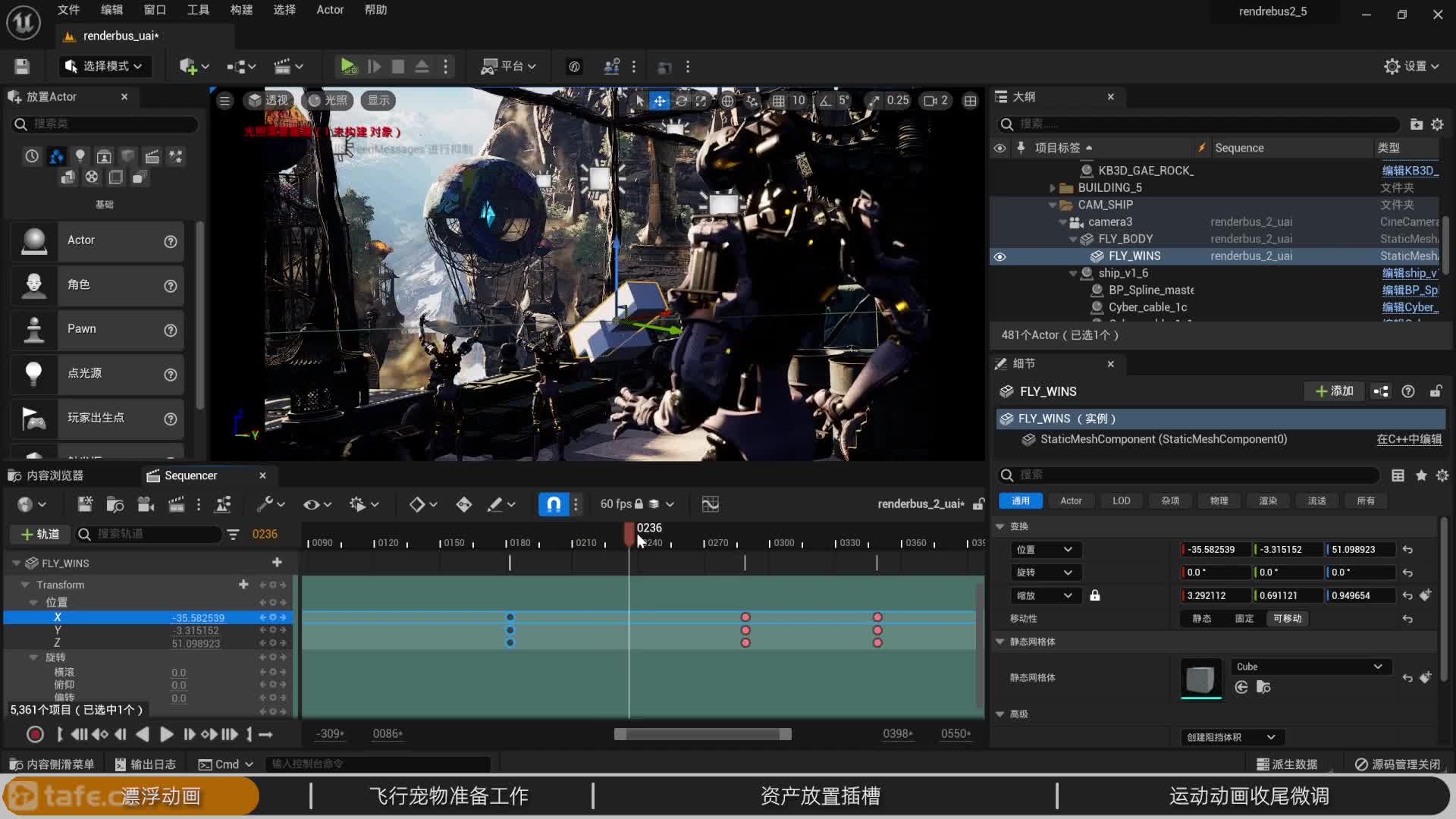Open the 文件 menu
1456x819 pixels.
point(68,10)
